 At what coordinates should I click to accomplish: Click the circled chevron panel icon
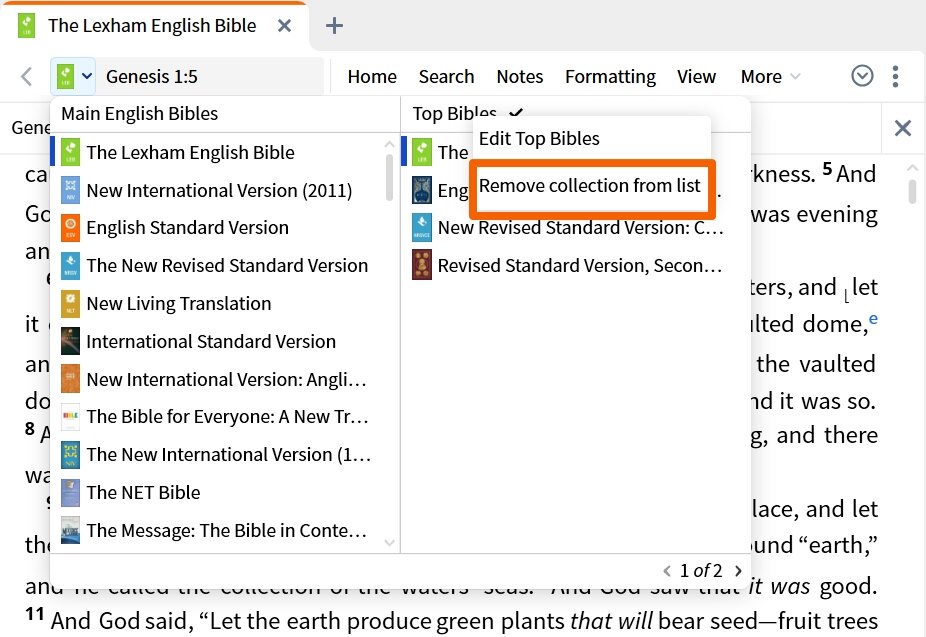(862, 76)
